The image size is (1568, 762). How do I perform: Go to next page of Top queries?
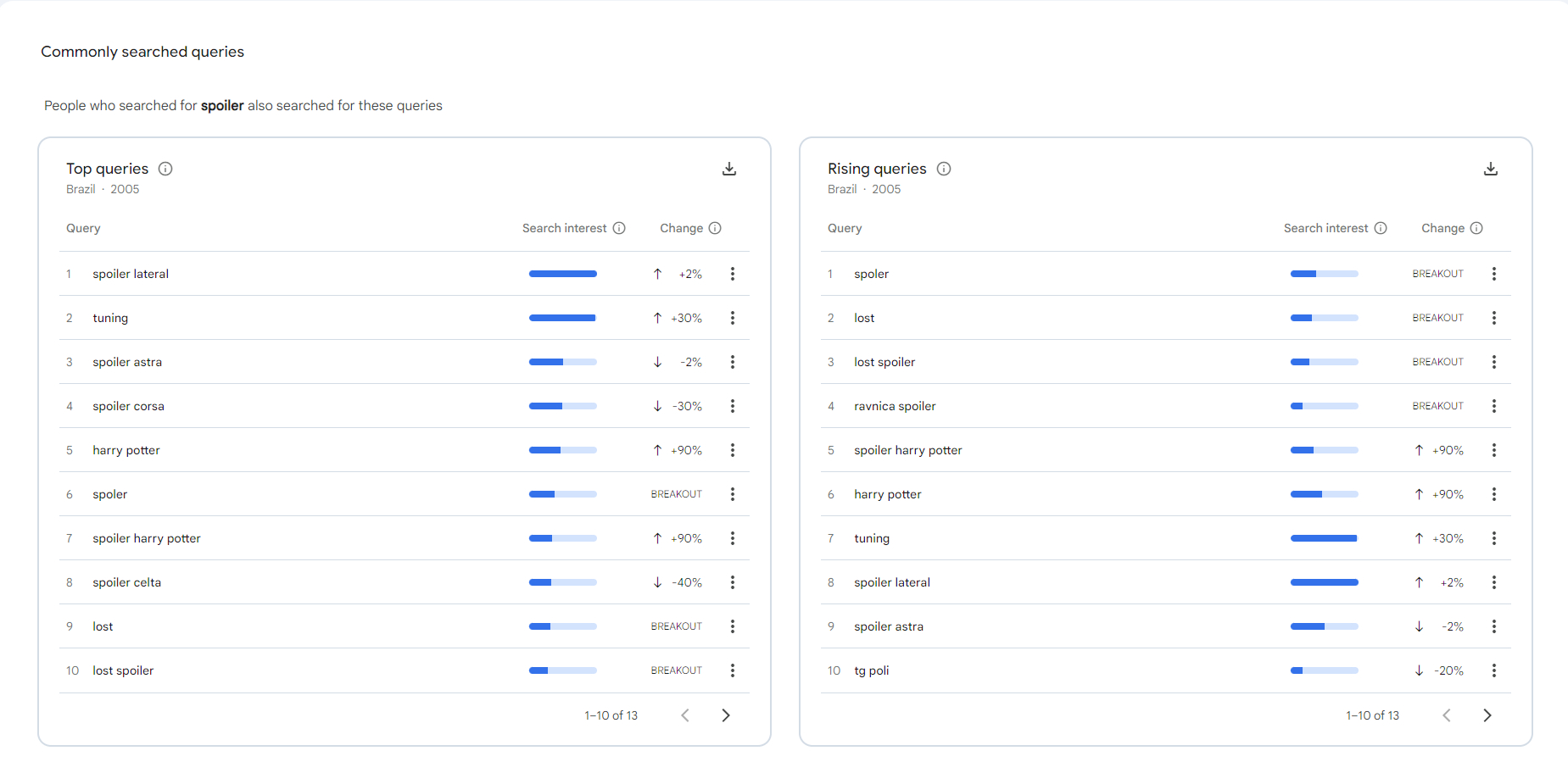tap(725, 715)
